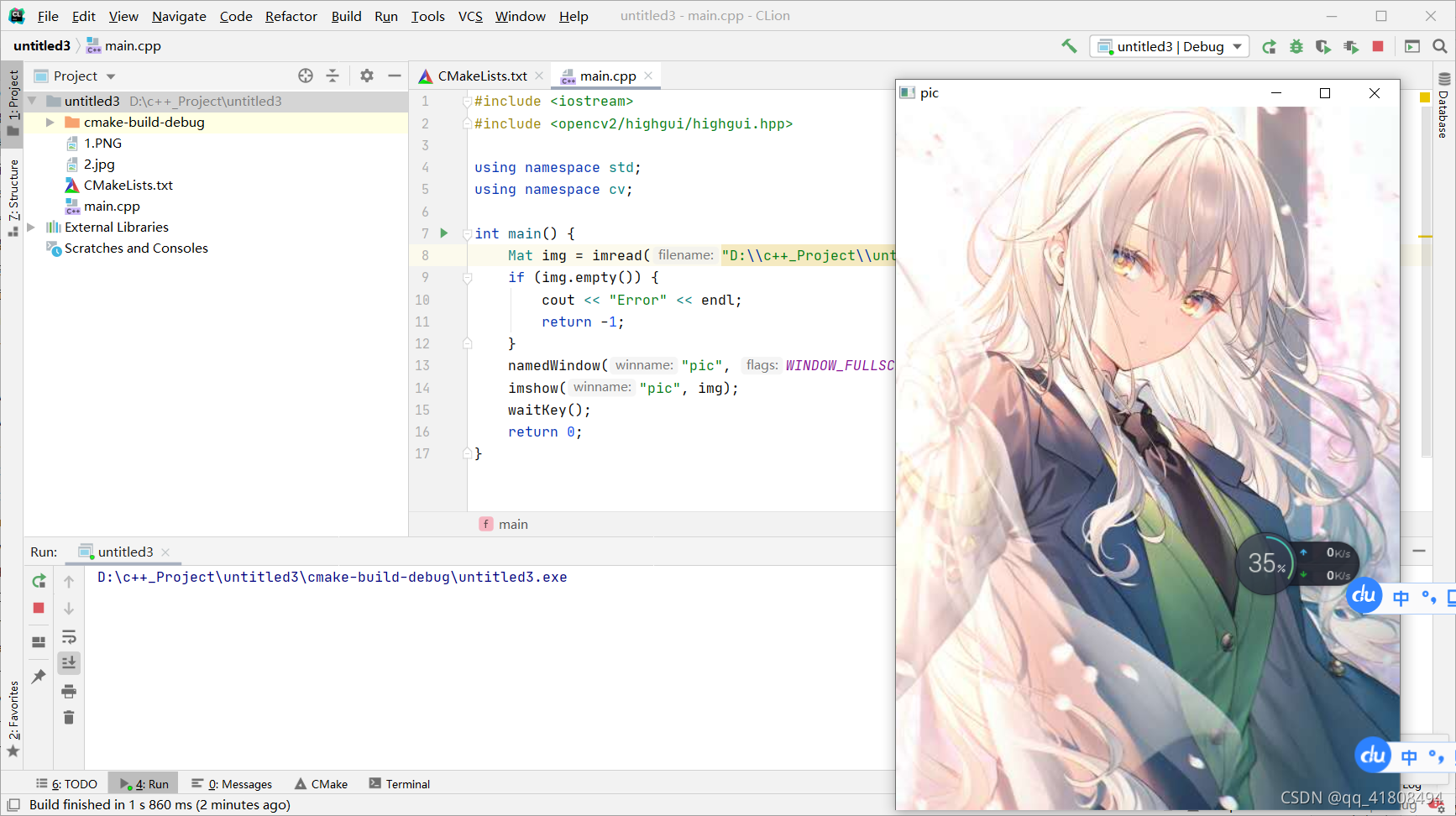Select 1.PNG in project tree
Image resolution: width=1456 pixels, height=816 pixels.
tap(102, 143)
